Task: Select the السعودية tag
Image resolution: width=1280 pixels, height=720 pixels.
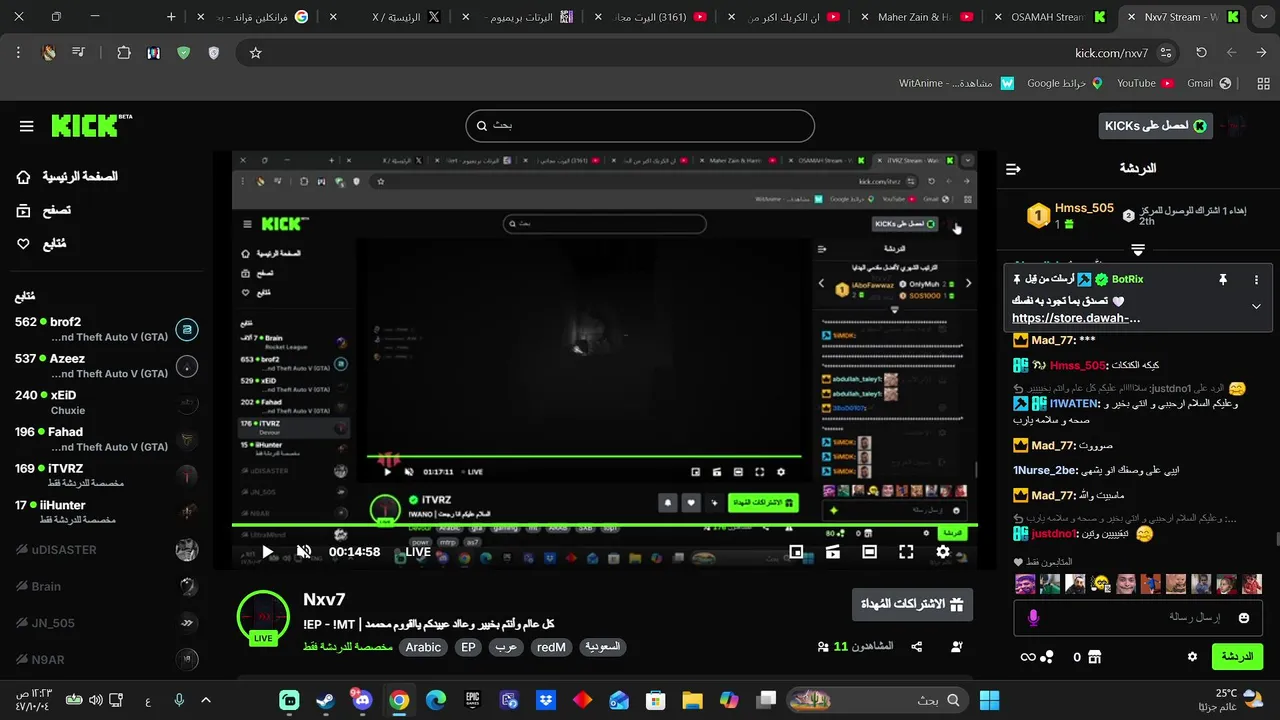Action: 602,647
